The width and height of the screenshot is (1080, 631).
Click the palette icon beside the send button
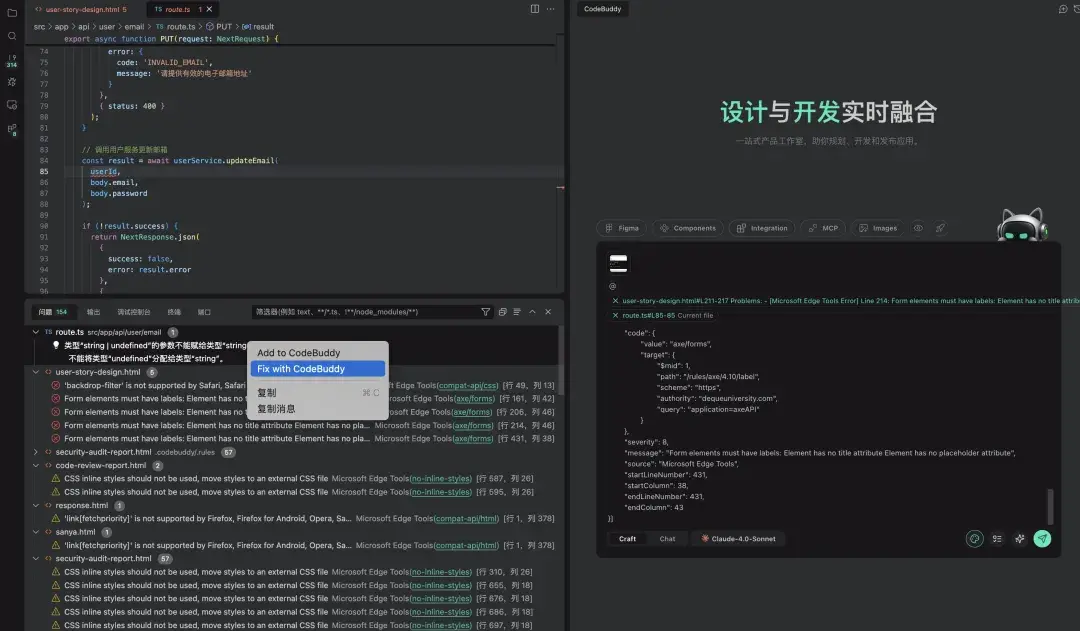975,539
